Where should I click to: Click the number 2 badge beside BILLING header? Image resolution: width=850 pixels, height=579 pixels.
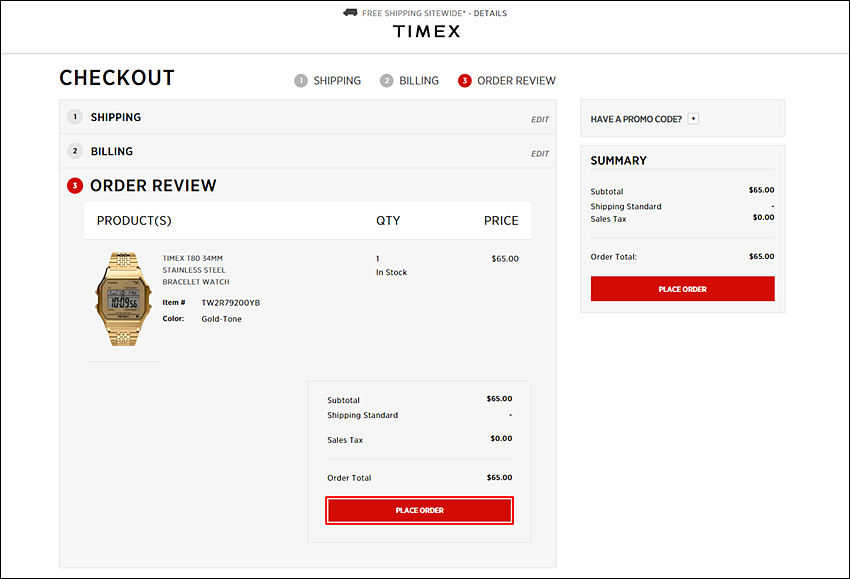click(75, 151)
